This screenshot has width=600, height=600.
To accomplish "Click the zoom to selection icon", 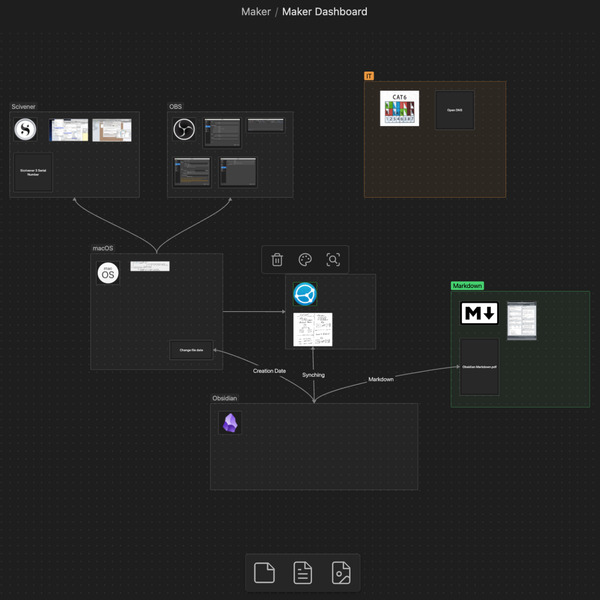I will [x=334, y=260].
